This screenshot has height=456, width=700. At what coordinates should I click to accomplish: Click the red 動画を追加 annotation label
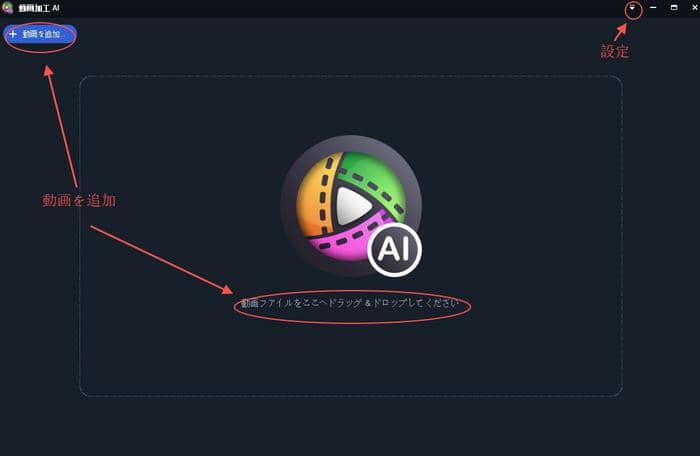pos(79,201)
